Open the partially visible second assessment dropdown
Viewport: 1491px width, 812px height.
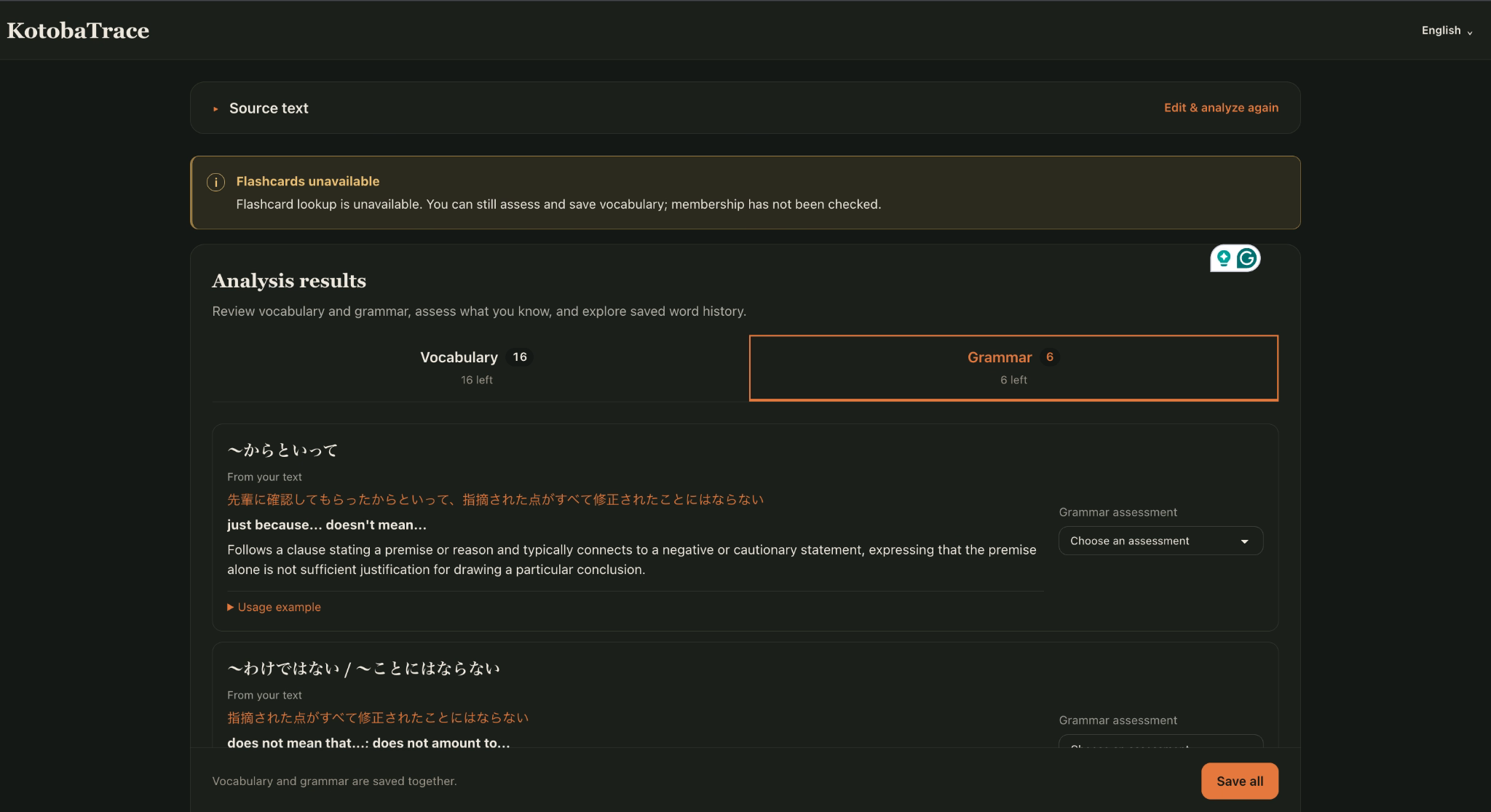1160,741
